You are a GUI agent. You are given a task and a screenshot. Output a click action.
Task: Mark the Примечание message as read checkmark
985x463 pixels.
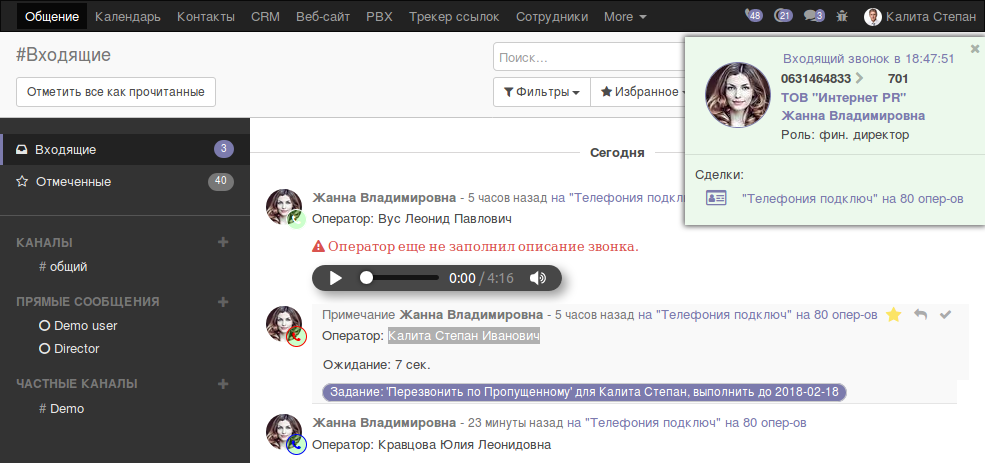coord(945,314)
